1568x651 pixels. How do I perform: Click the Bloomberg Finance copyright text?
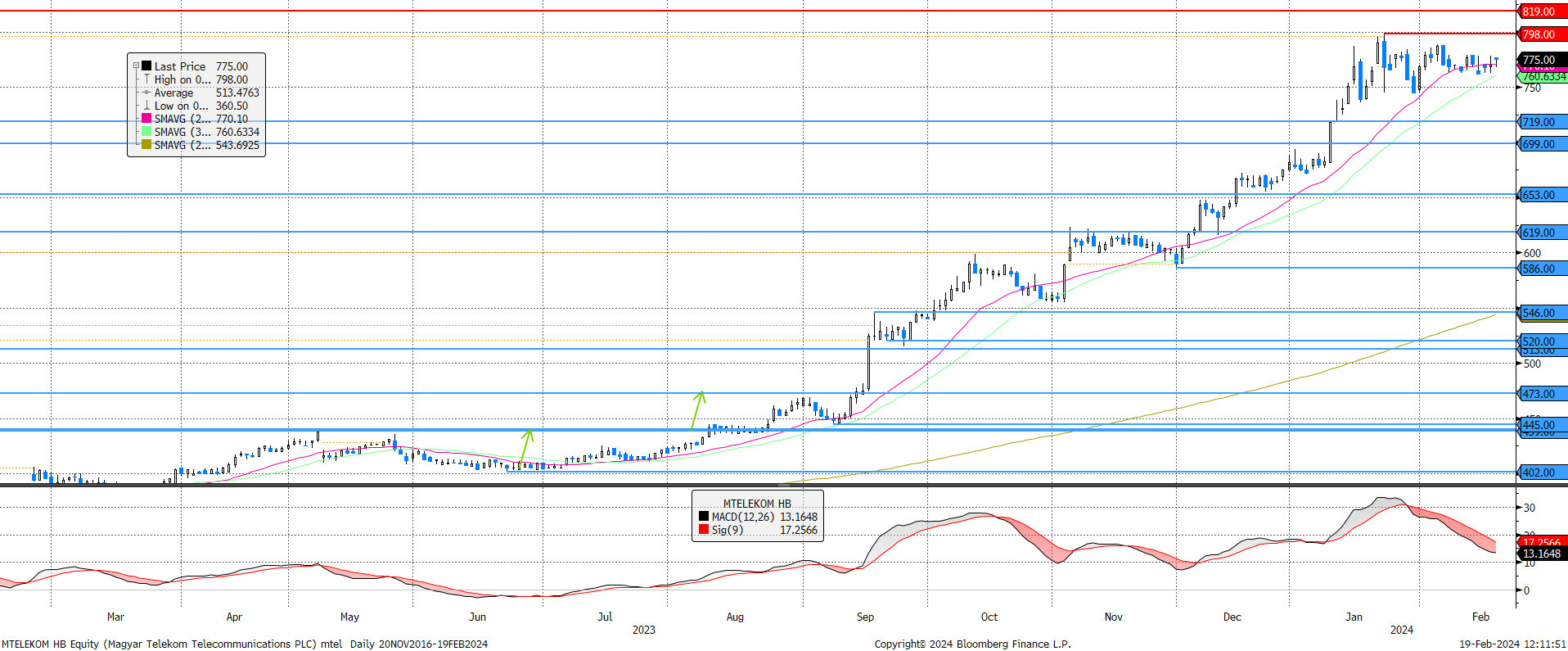pyautogui.click(x=972, y=644)
